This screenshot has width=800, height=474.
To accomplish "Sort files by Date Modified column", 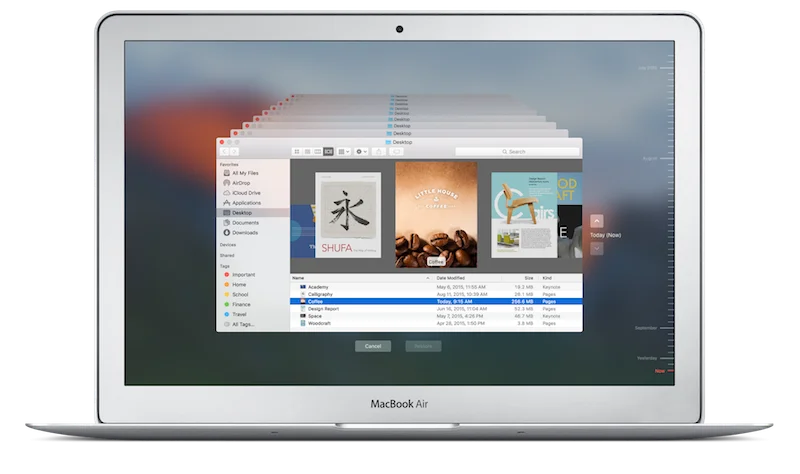I will coord(467,278).
